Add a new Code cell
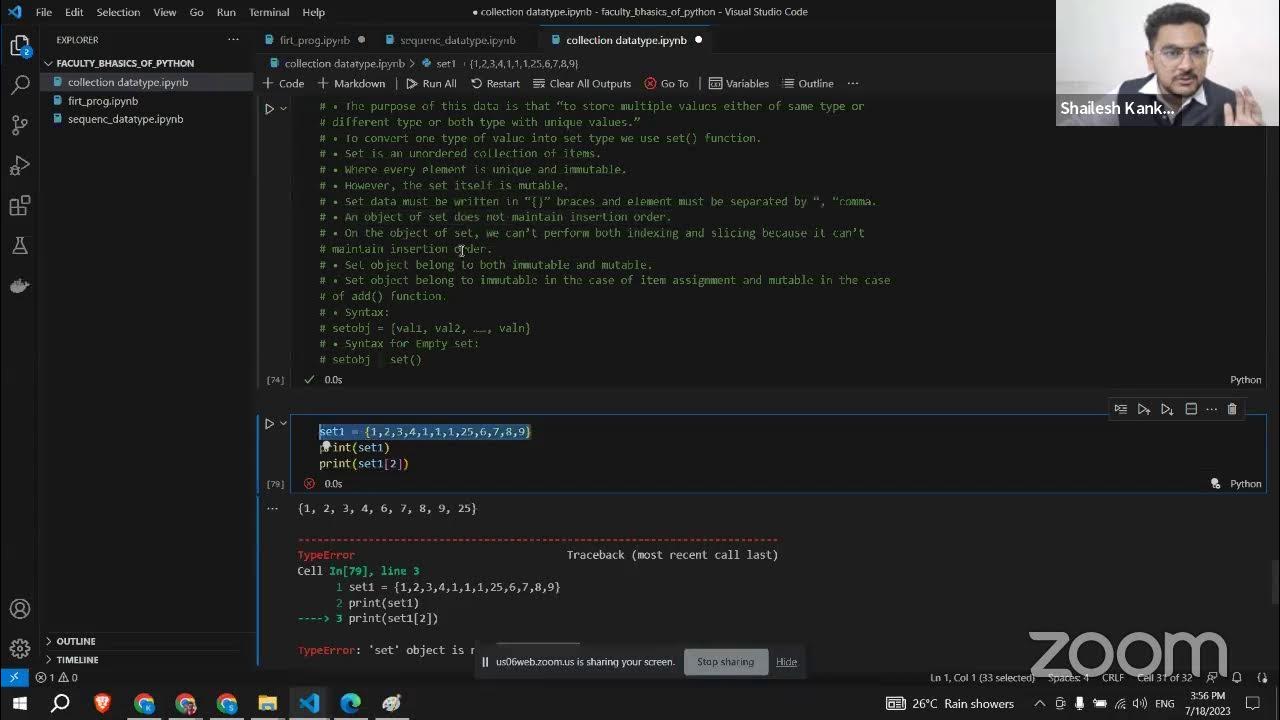 click(x=283, y=83)
